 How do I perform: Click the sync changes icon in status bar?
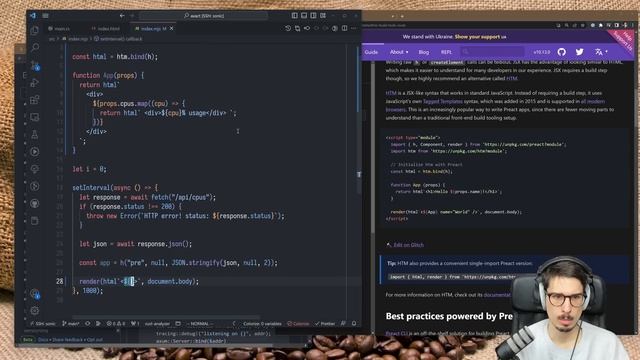point(87,324)
